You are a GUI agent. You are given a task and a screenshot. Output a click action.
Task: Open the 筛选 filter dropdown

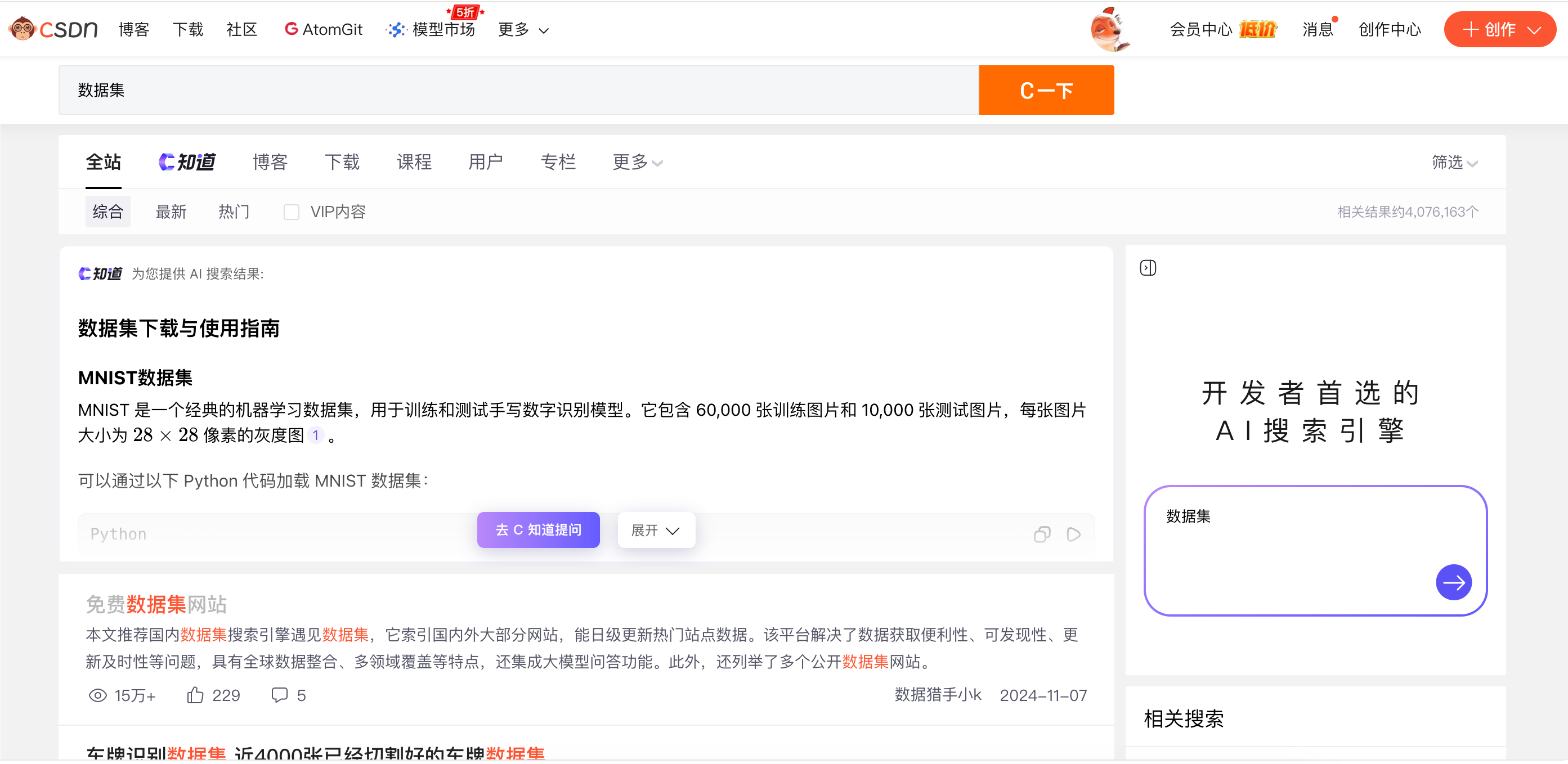click(x=1454, y=162)
